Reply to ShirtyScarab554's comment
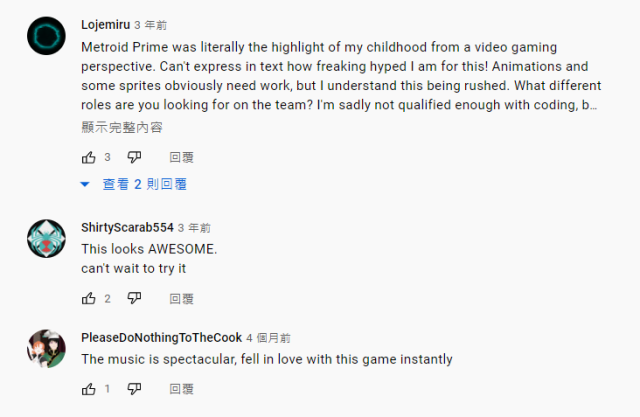Screen dimensions: 640x417 (181, 298)
